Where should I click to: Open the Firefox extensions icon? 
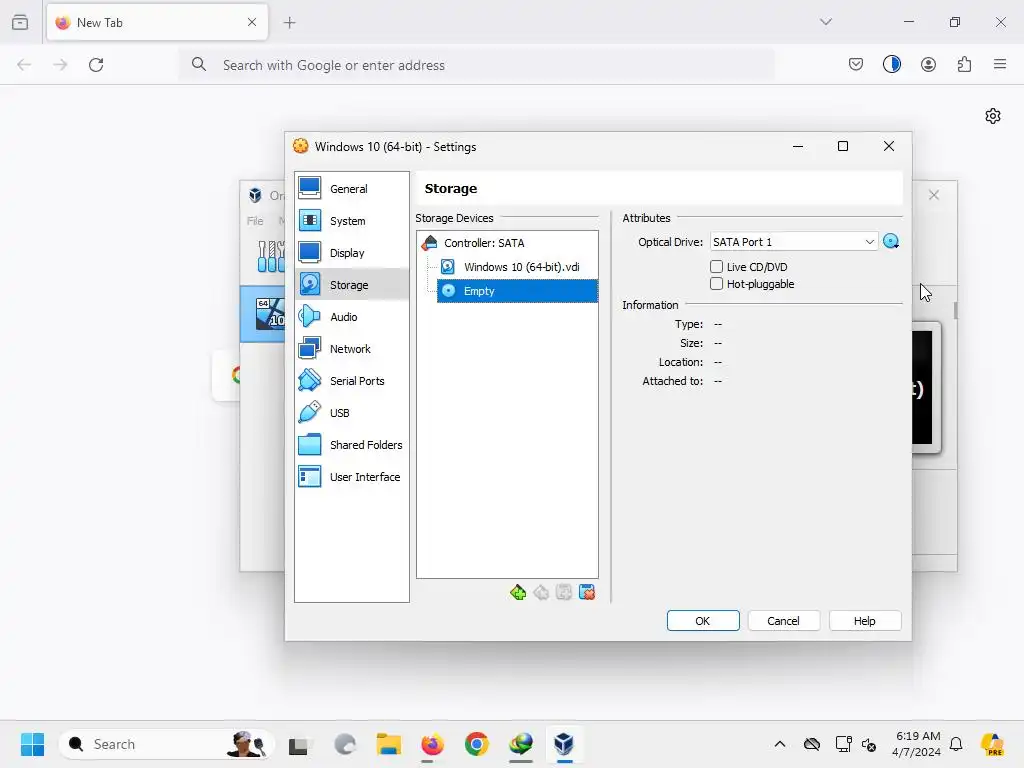pos(964,64)
